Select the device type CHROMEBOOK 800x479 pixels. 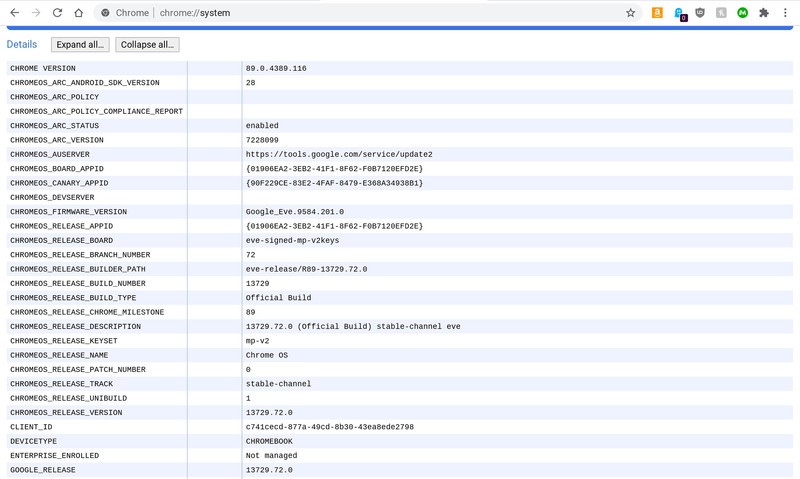[269, 441]
